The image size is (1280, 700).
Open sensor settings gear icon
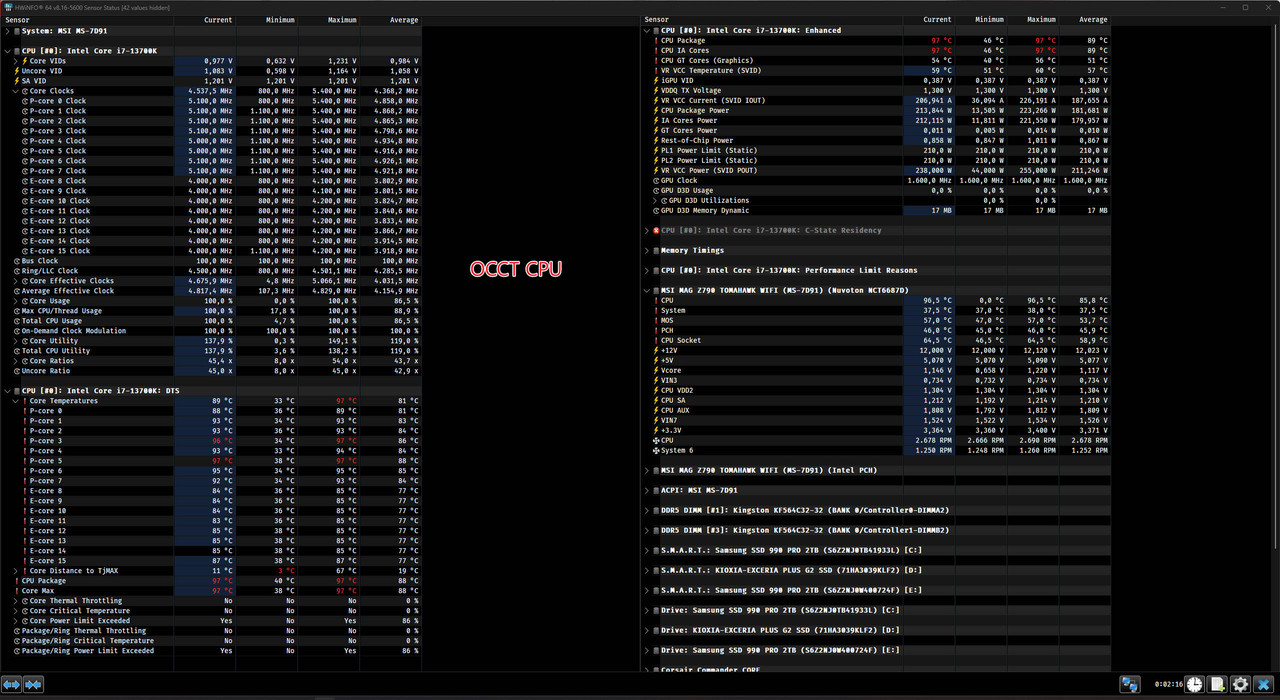(x=1241, y=685)
